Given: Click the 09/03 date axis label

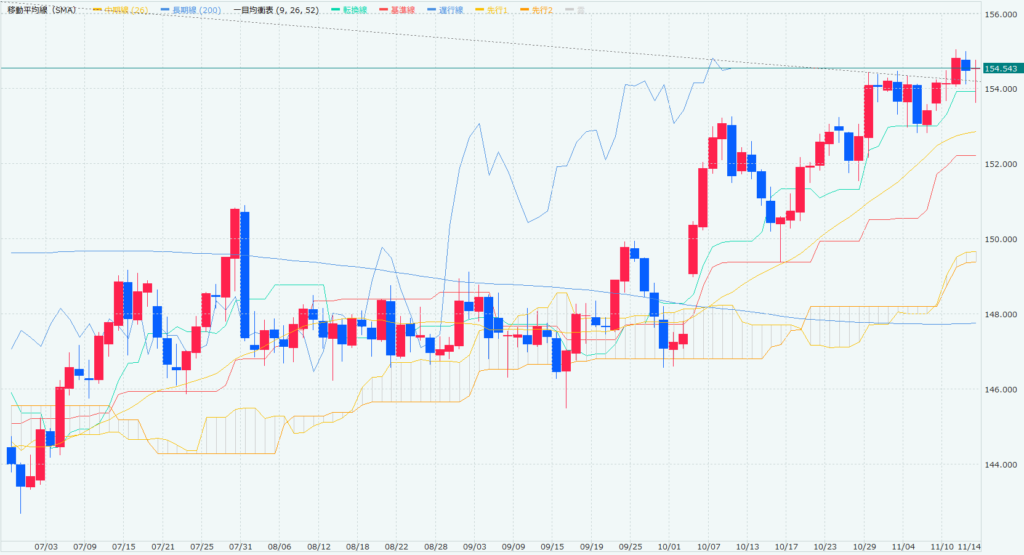Looking at the screenshot, I should click(474, 547).
